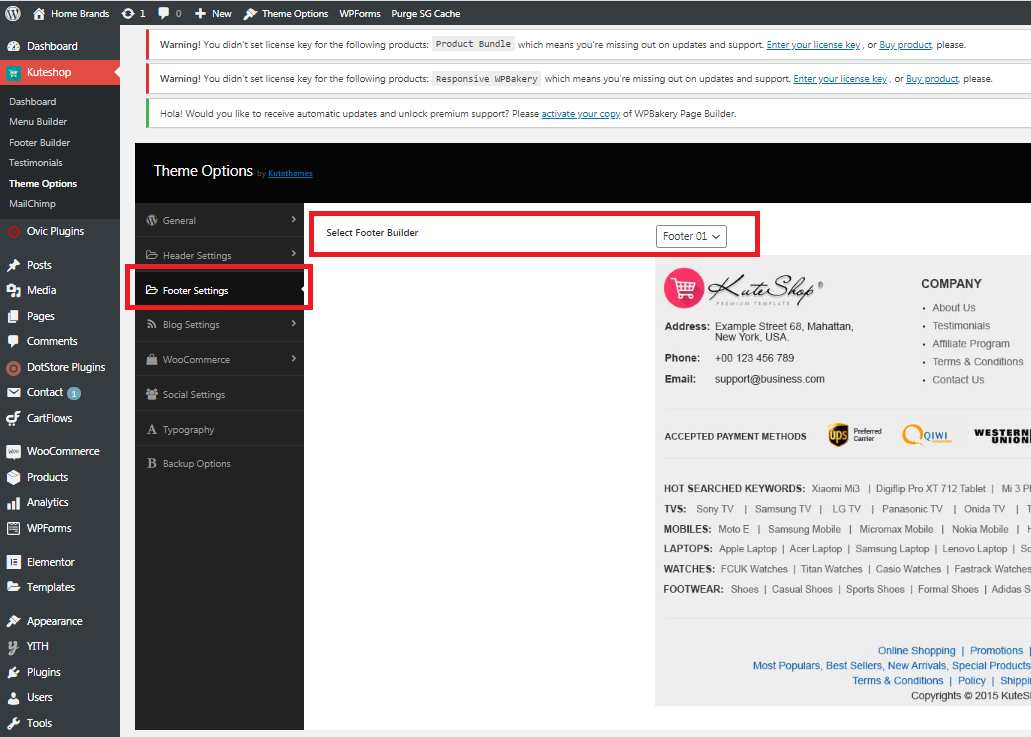
Task: Click the DotStore Plugins icon
Action: coord(13,368)
